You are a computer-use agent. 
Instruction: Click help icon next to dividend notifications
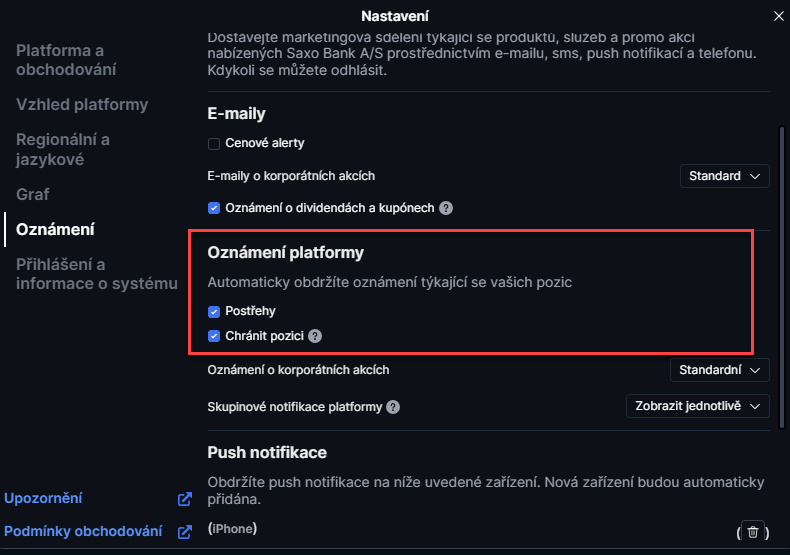pyautogui.click(x=446, y=209)
